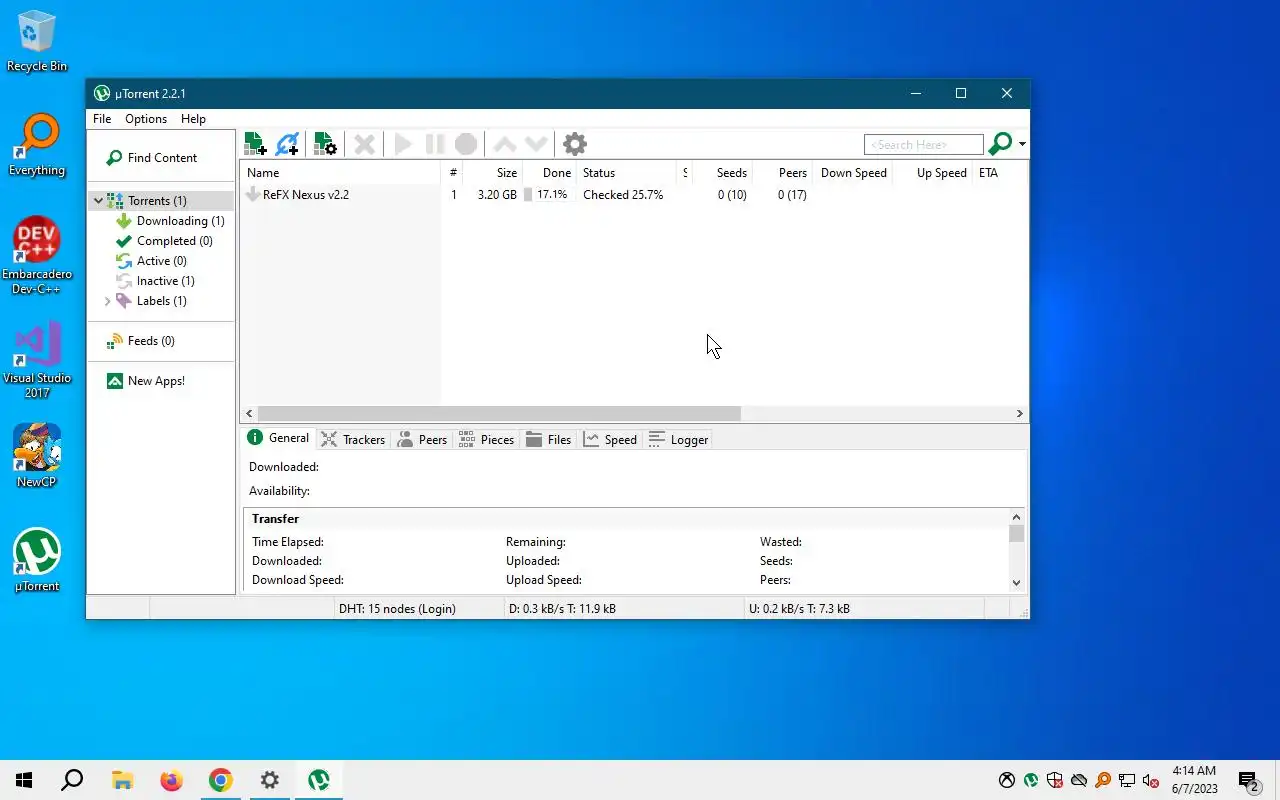This screenshot has width=1280, height=800.
Task: Select the ReFX Nexus v2.2 torrent
Action: tap(306, 195)
